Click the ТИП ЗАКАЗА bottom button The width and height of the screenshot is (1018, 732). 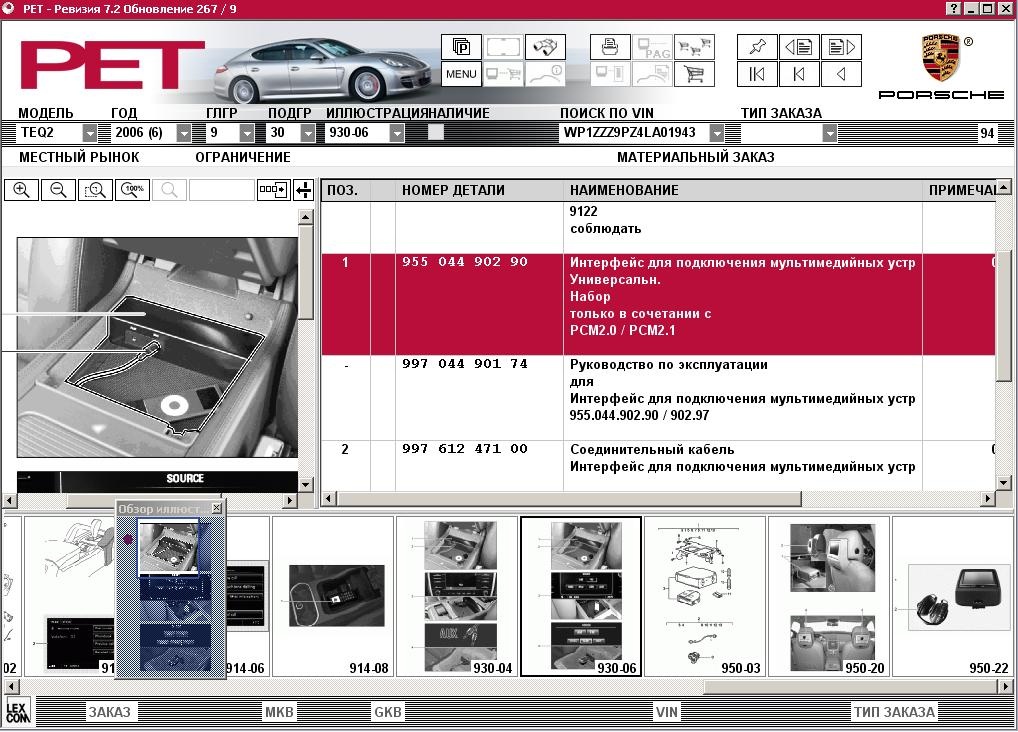(894, 712)
